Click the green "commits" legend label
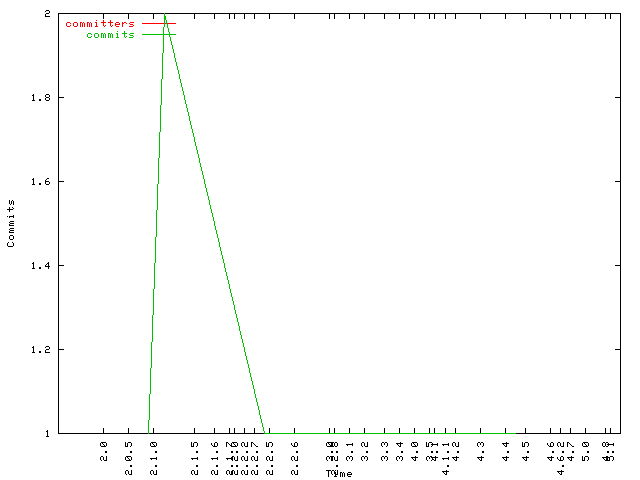The width and height of the screenshot is (640, 480). click(x=110, y=35)
